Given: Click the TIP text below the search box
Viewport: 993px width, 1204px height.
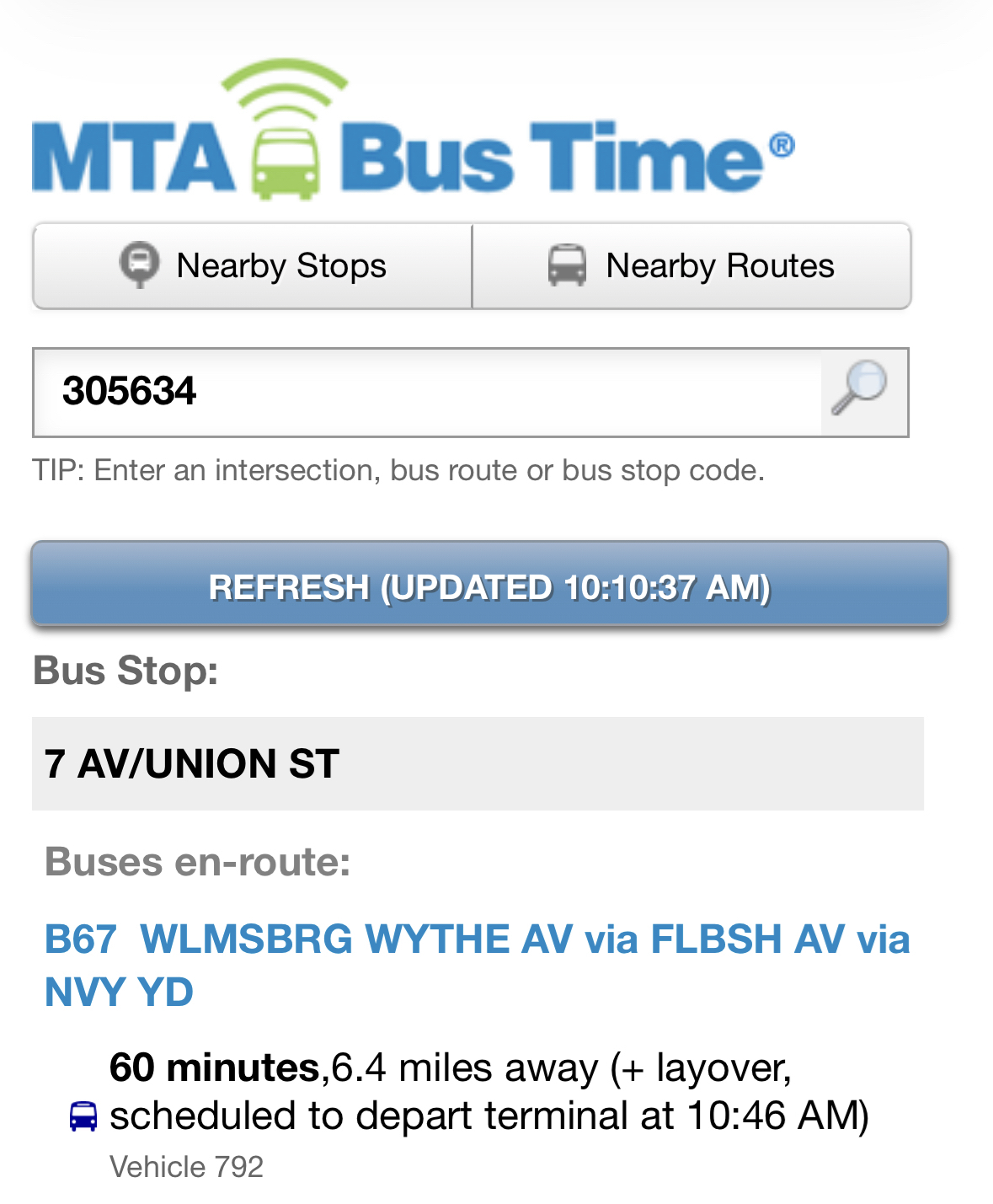Looking at the screenshot, I should point(398,470).
